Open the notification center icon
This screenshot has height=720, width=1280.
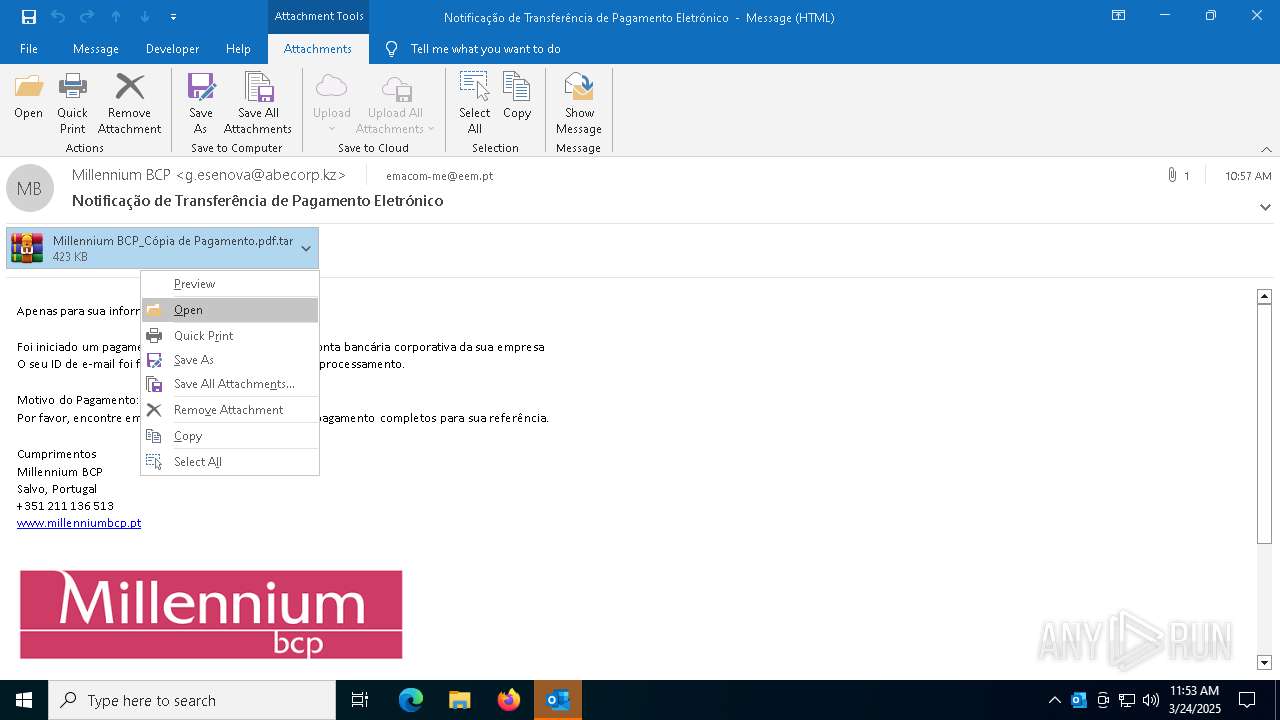point(1247,700)
